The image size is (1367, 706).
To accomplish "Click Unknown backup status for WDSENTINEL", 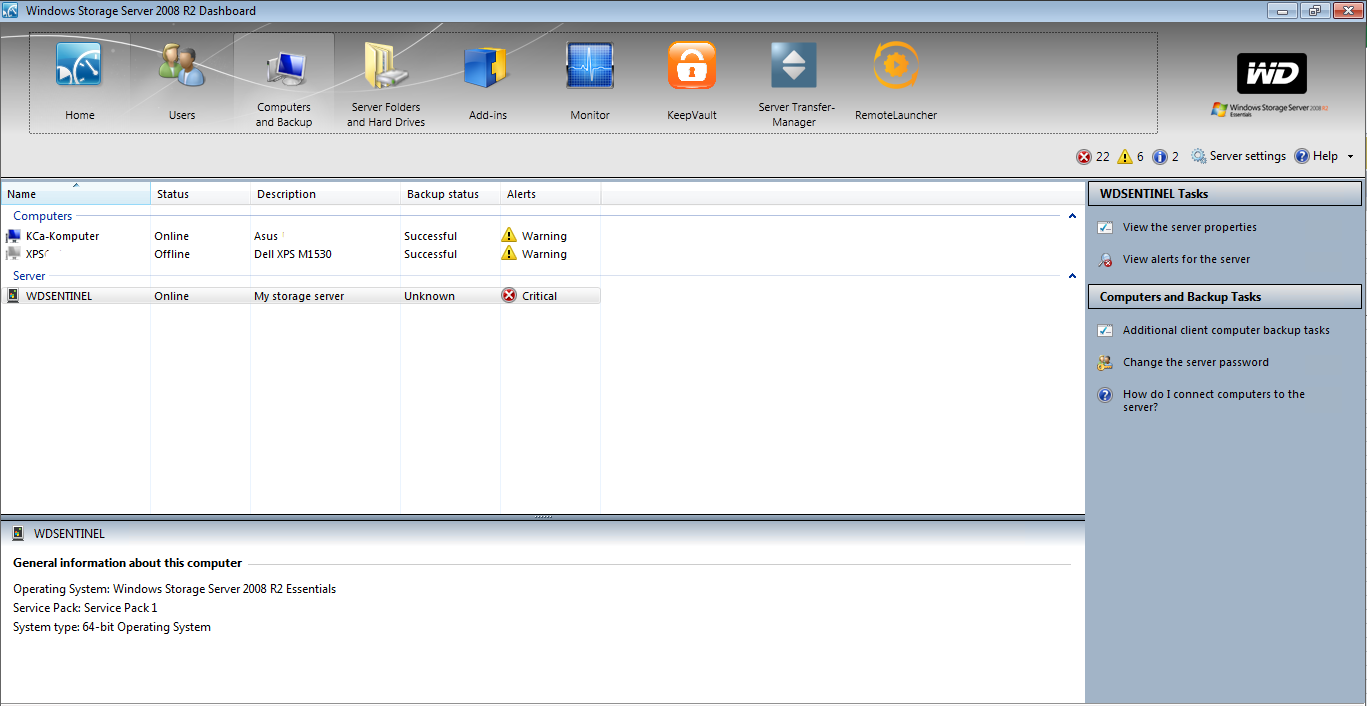I will point(429,296).
